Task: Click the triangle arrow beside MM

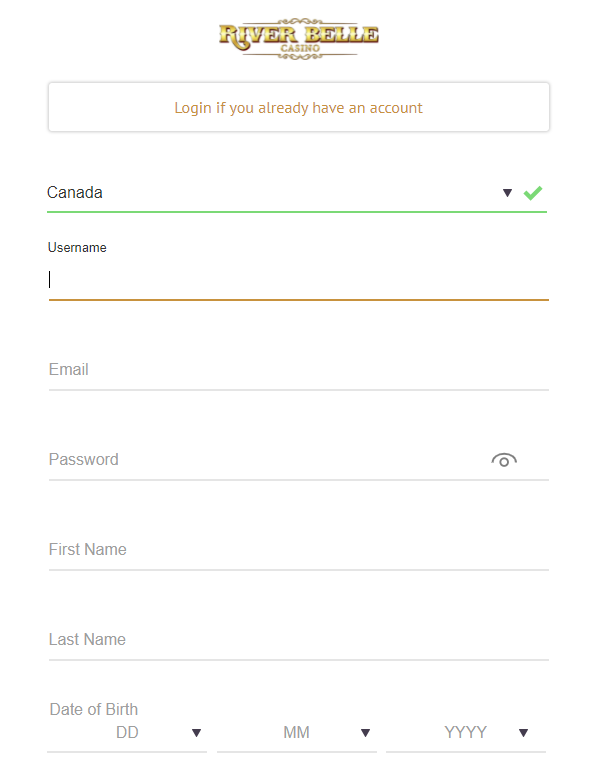Action: (x=366, y=733)
